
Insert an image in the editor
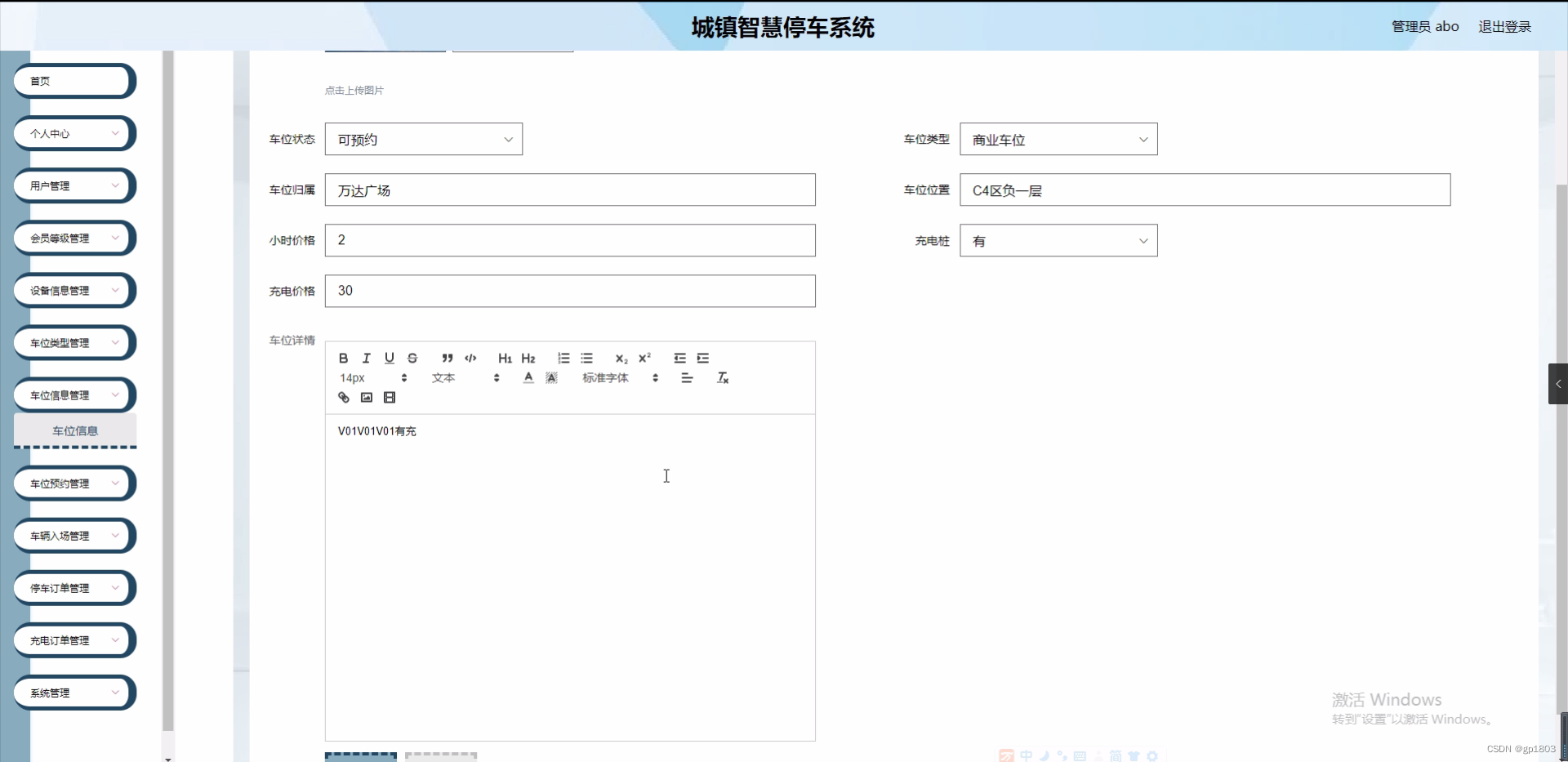point(367,397)
